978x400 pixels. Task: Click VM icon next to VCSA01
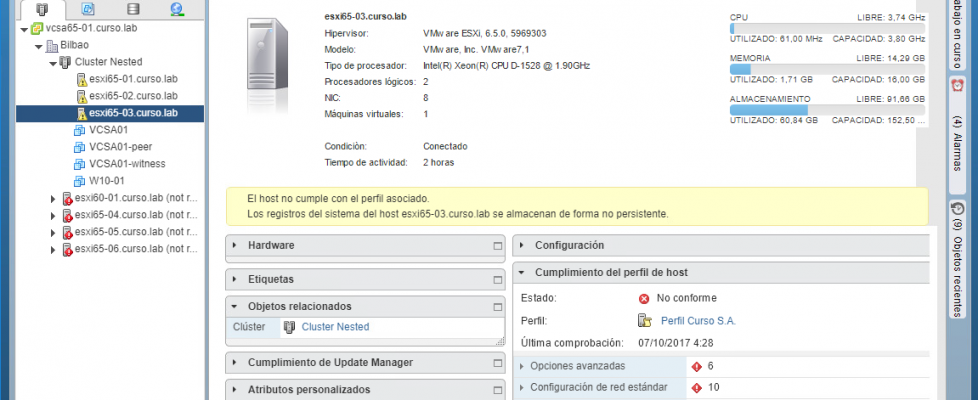pyautogui.click(x=79, y=130)
